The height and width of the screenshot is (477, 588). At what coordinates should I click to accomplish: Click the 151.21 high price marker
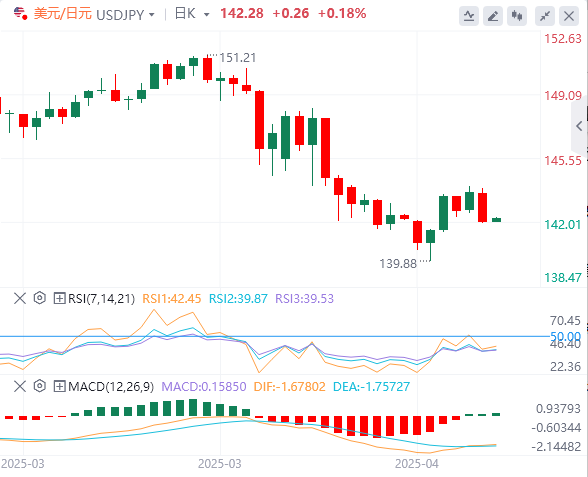[x=237, y=58]
